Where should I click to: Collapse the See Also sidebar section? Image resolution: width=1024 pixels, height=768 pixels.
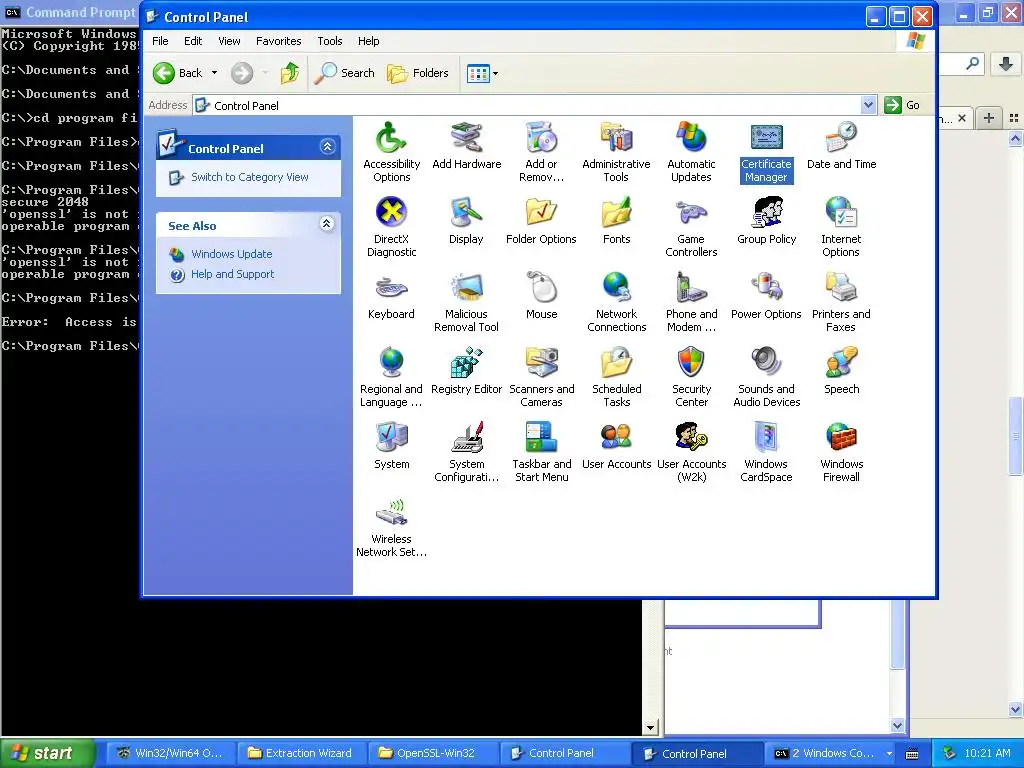pyautogui.click(x=327, y=224)
